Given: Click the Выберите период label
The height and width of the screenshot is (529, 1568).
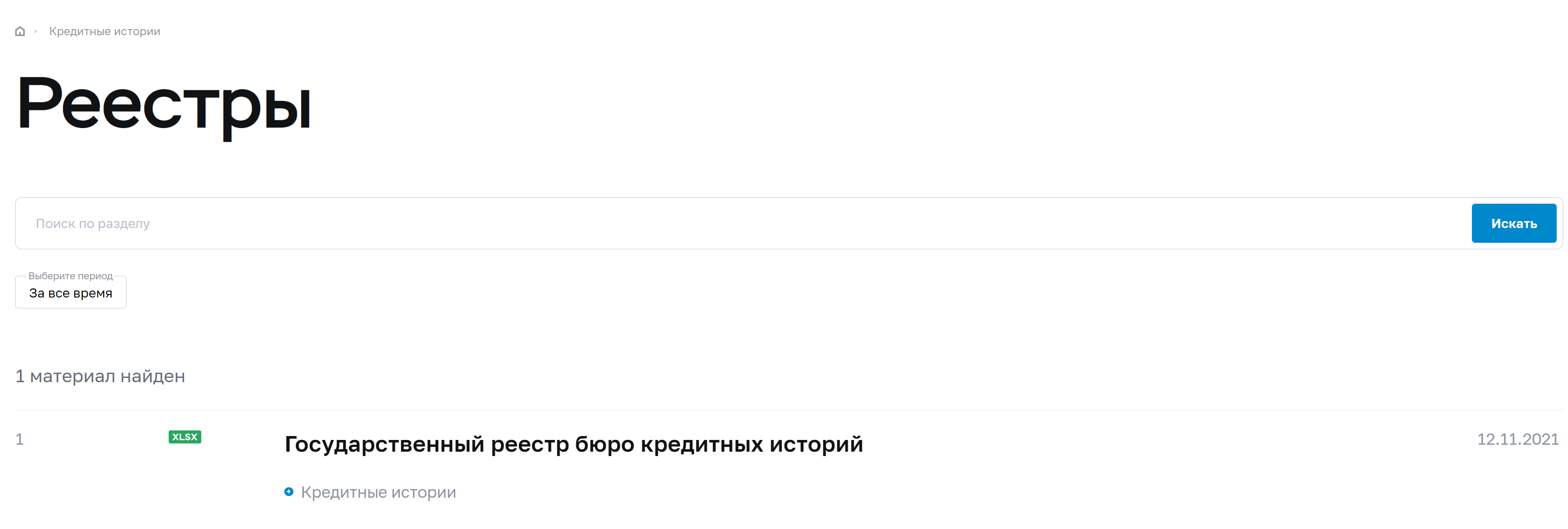Looking at the screenshot, I should 70,276.
